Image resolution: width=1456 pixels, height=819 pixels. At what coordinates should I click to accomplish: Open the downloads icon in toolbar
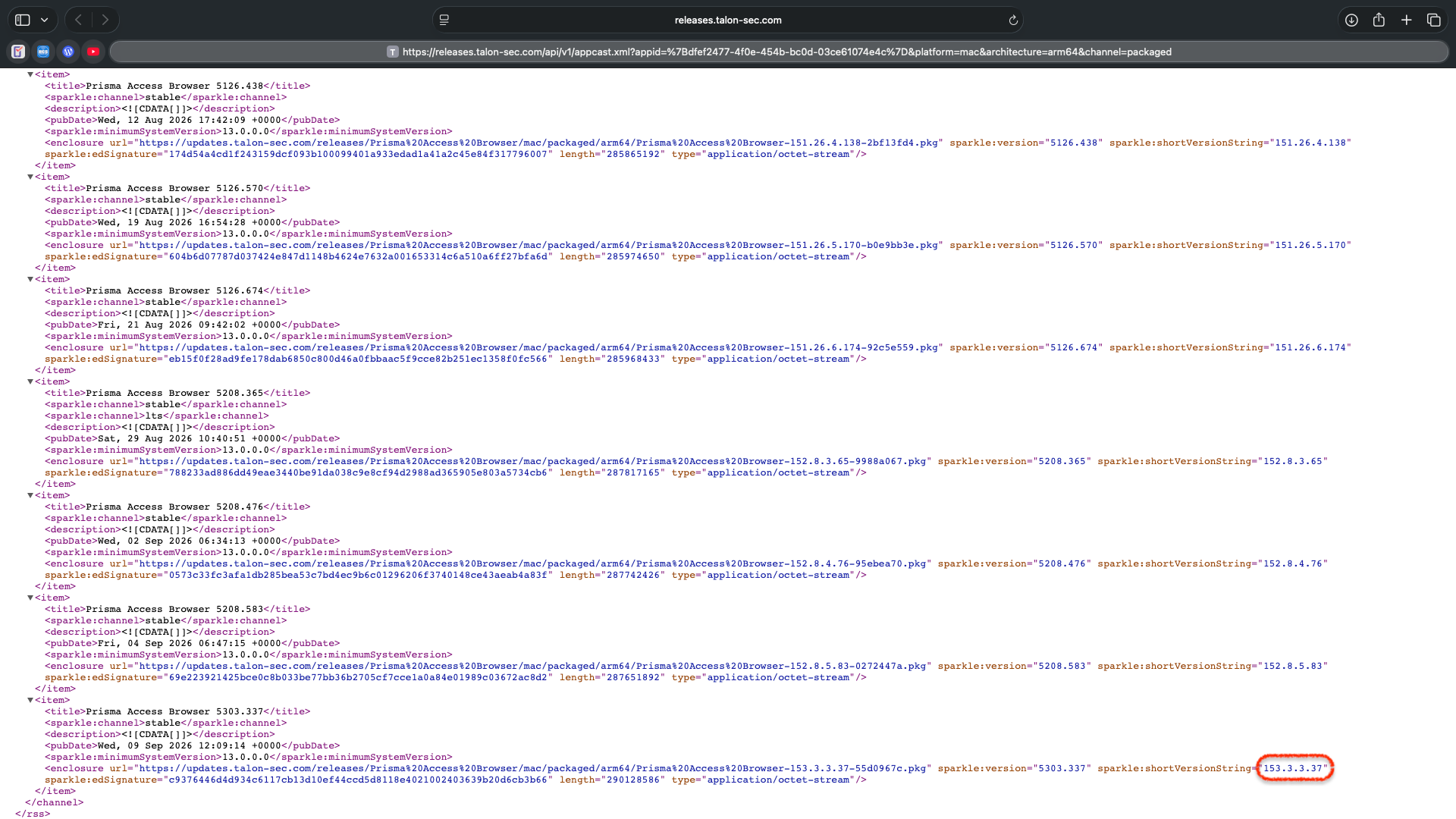click(1351, 20)
